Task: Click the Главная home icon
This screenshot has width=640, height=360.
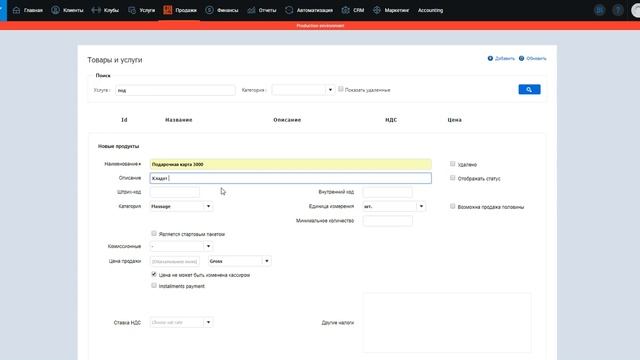Action: (16, 10)
